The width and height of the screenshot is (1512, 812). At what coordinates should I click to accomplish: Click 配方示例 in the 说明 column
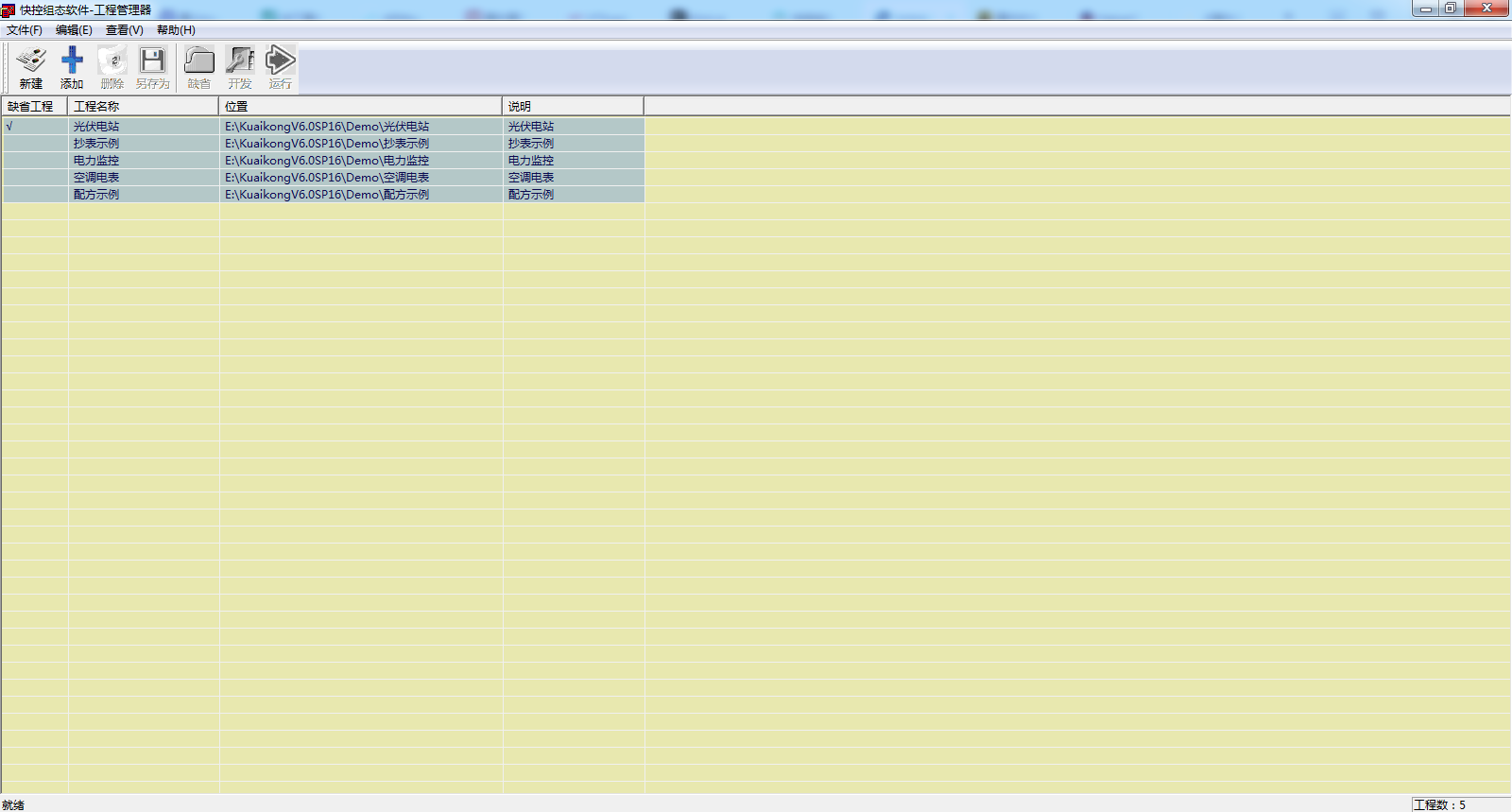point(531,194)
